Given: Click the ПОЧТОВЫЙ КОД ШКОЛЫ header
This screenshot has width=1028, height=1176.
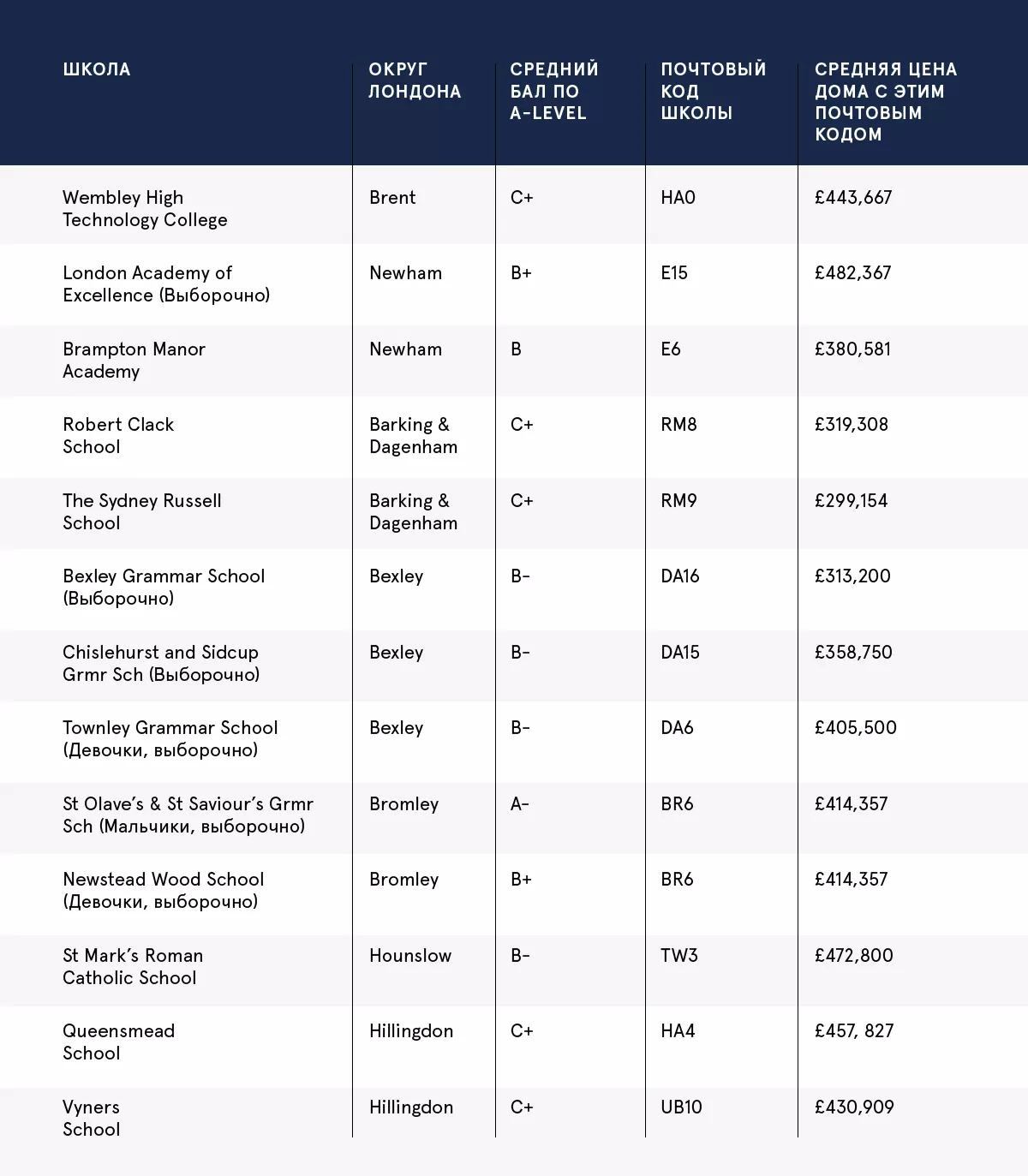Looking at the screenshot, I should [713, 91].
